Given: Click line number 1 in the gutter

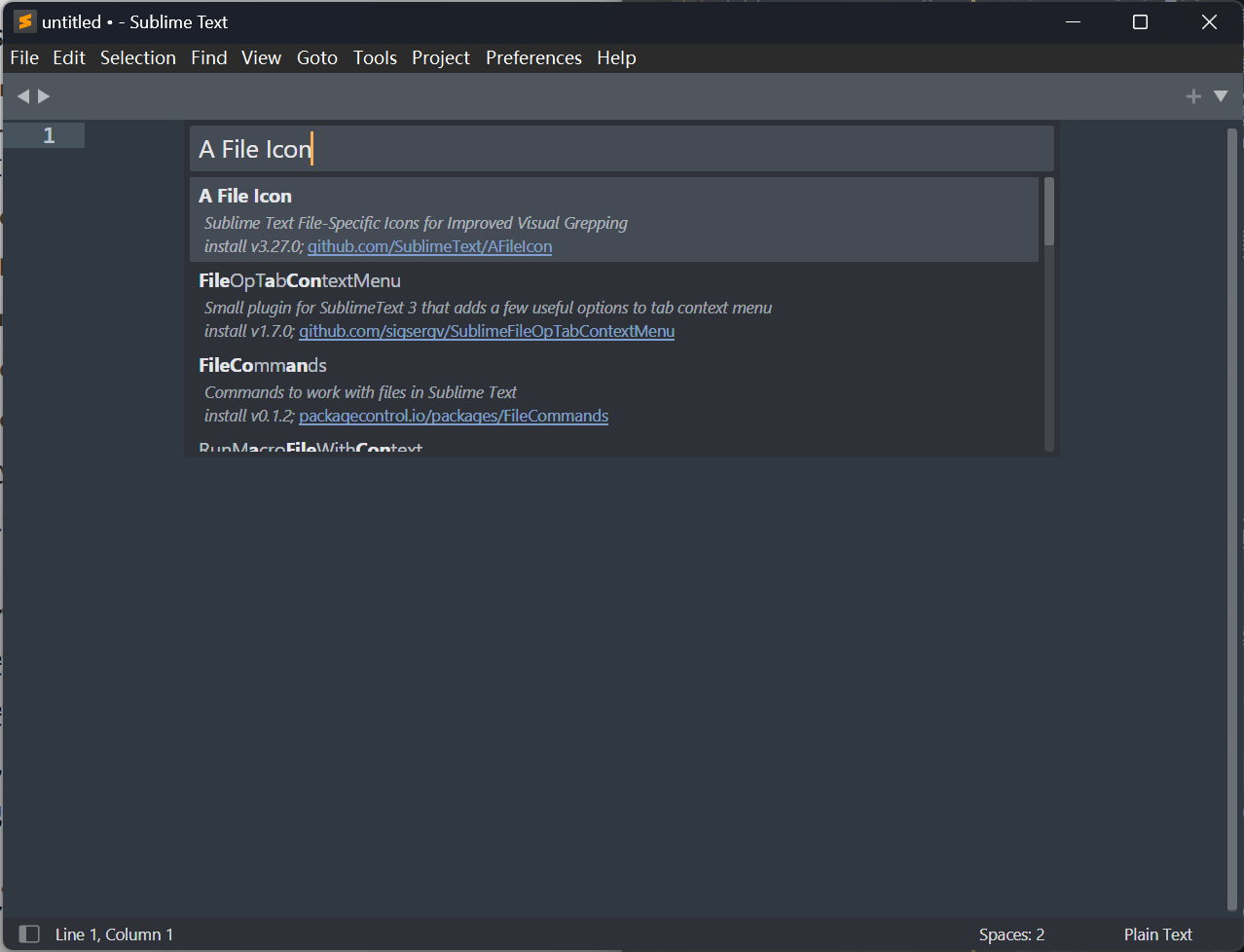Looking at the screenshot, I should (49, 135).
